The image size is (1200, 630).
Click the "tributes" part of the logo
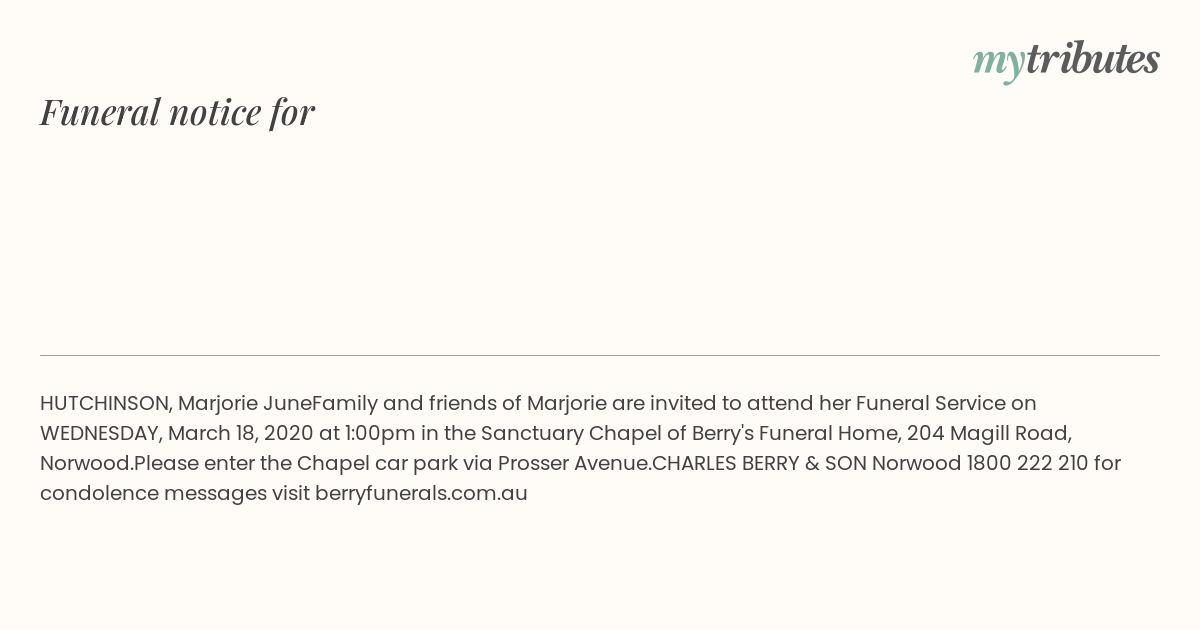(1093, 59)
